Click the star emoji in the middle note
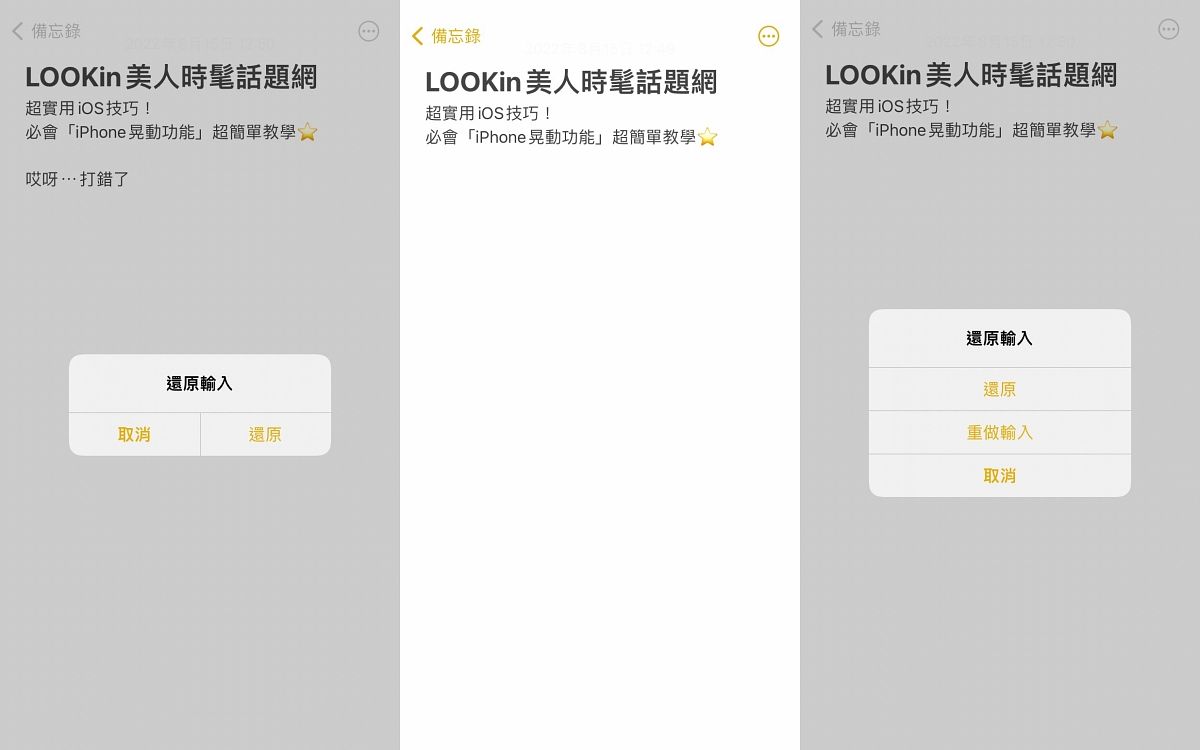1200x750 pixels. 708,137
